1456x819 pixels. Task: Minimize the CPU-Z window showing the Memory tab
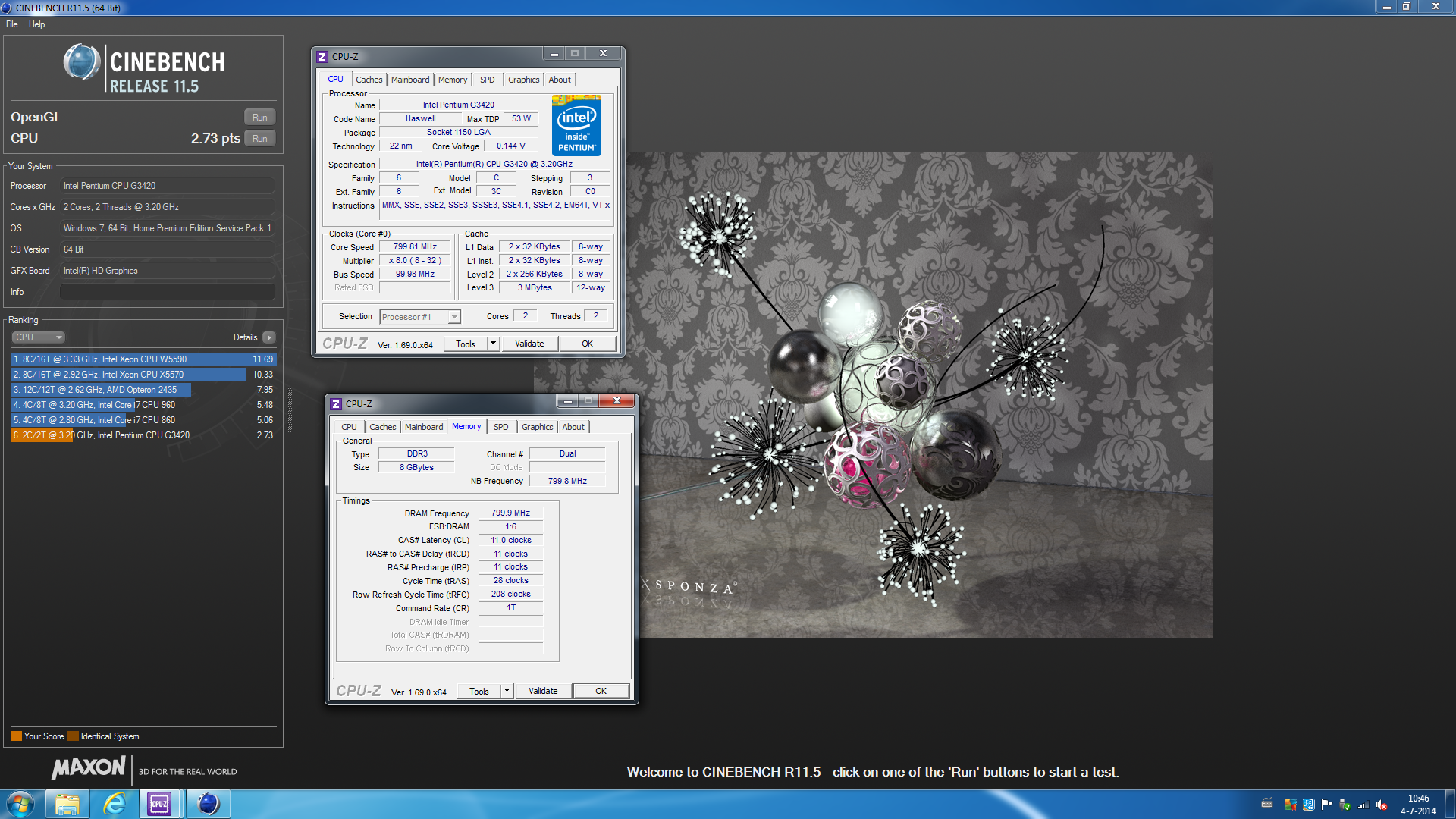567,400
